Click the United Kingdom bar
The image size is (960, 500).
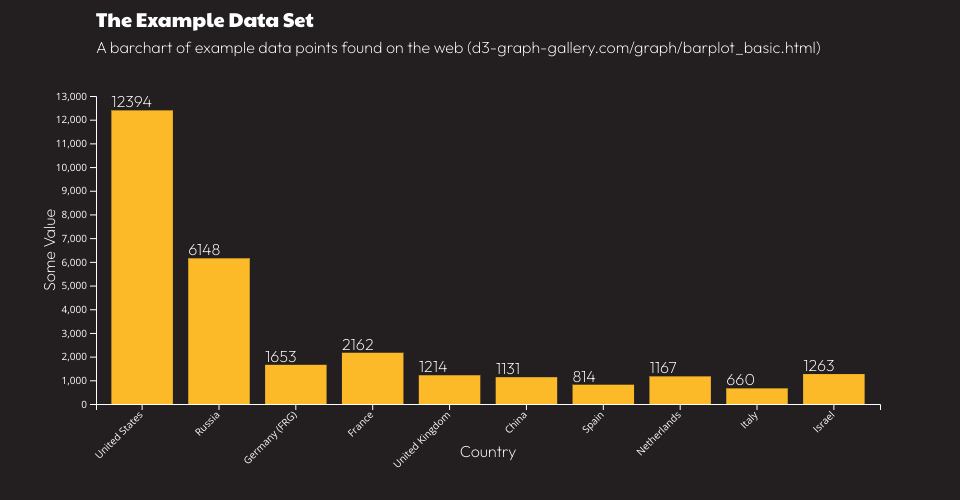coord(449,390)
